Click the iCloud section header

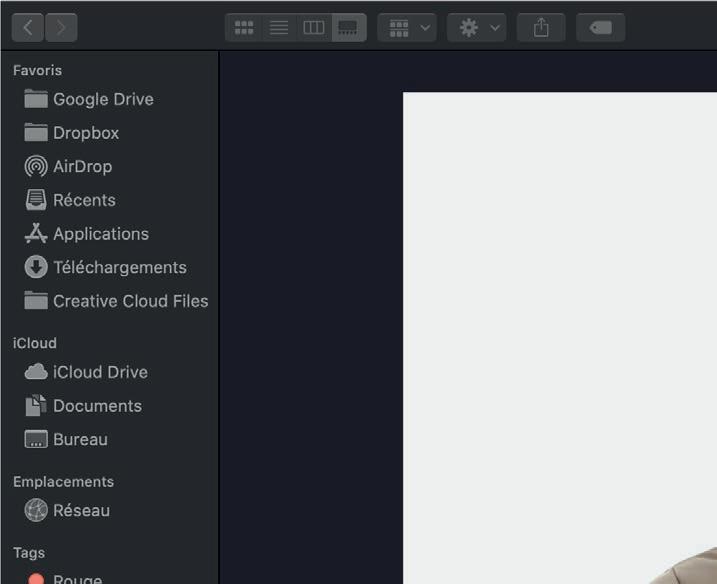35,343
